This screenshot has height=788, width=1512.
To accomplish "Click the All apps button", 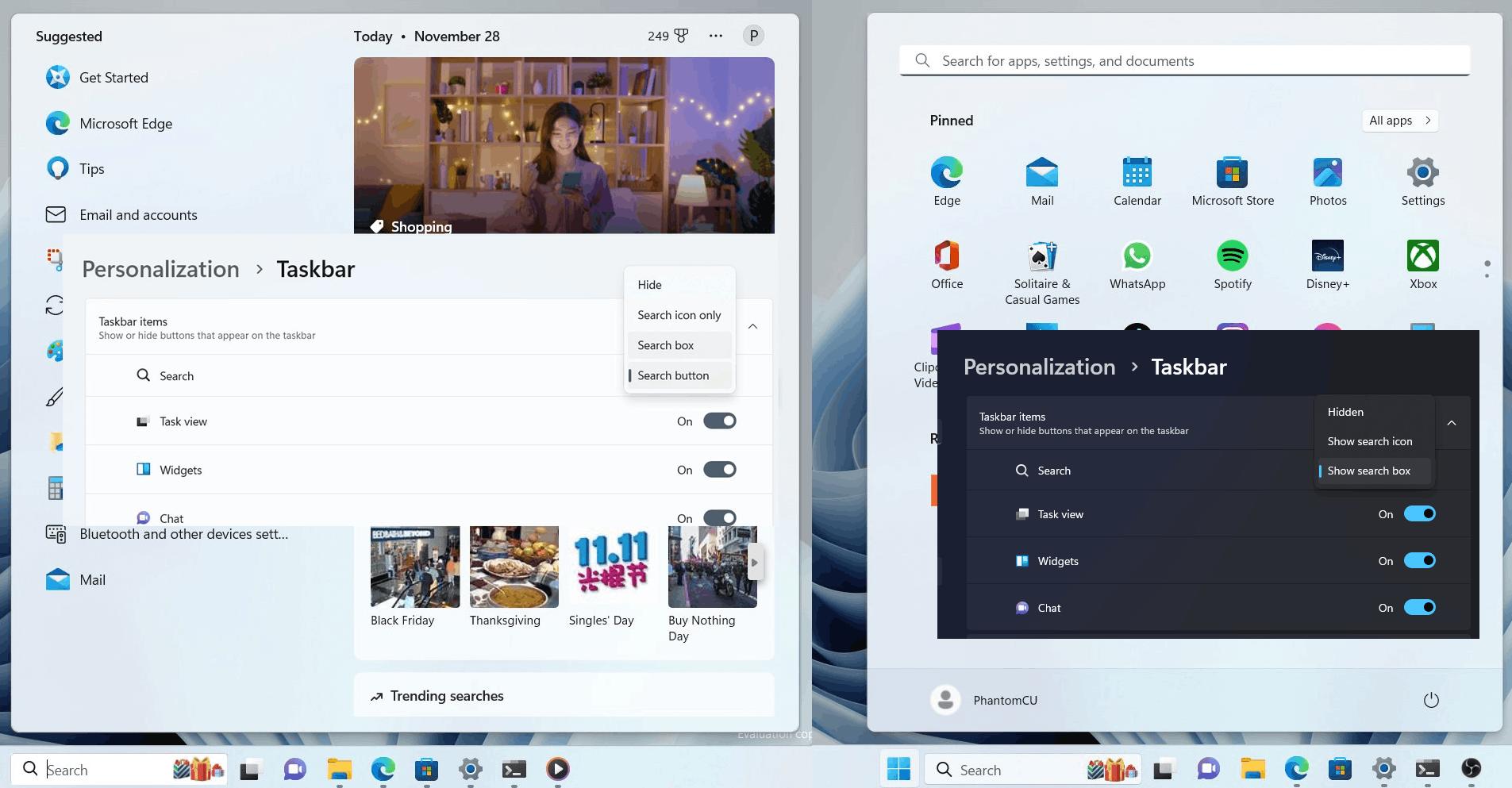I will click(1399, 120).
